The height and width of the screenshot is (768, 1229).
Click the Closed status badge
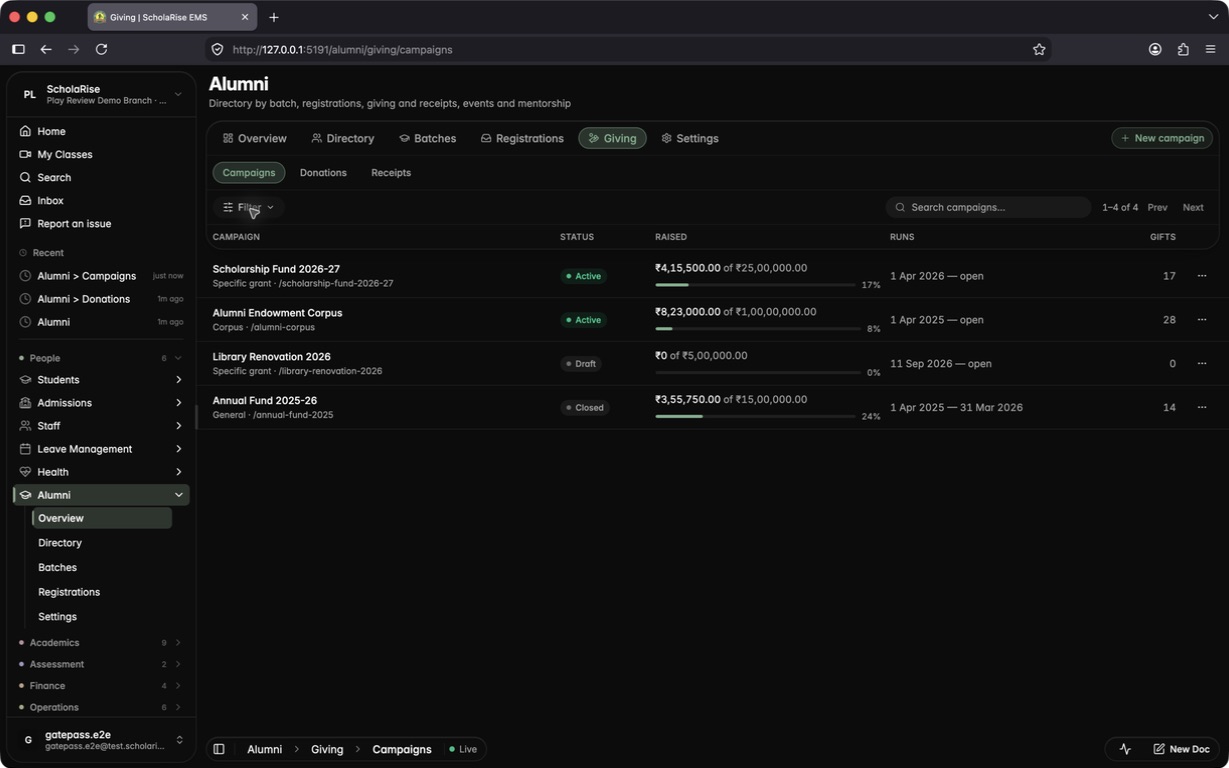tap(585, 408)
